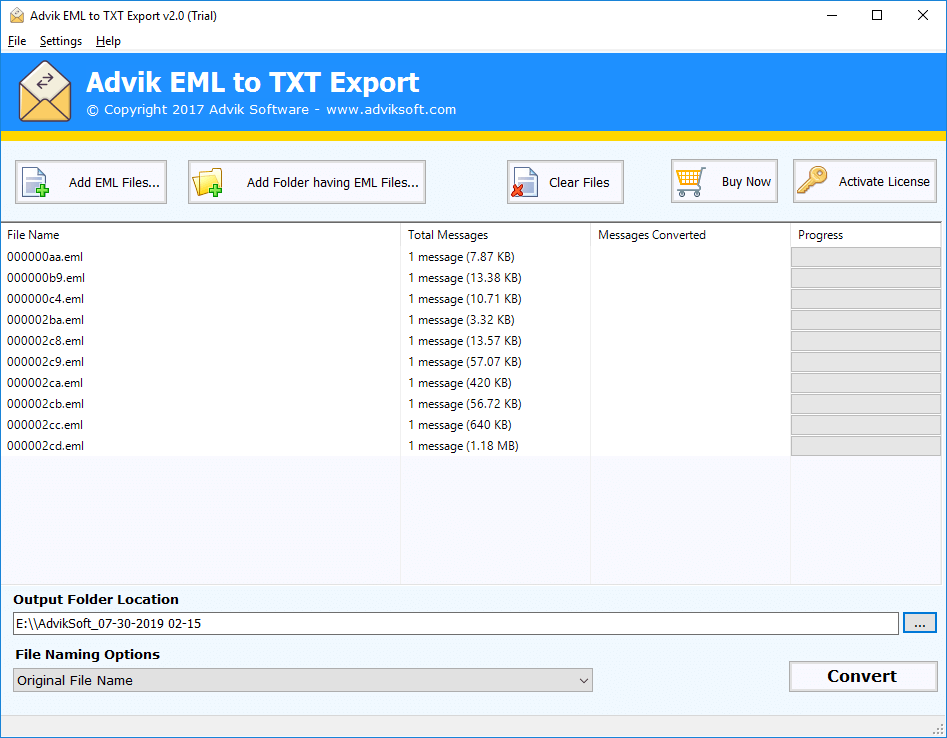Click the '1 message (57.07 KB)' cell
Screen dimensions: 947x738
click(465, 362)
